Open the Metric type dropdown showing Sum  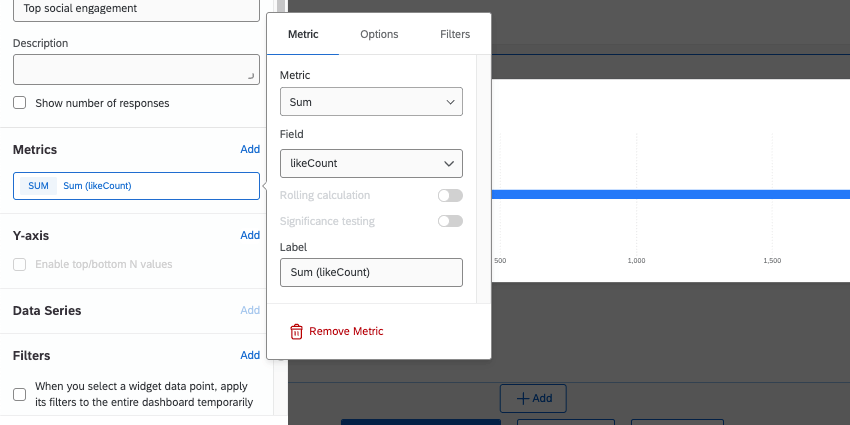[x=371, y=102]
